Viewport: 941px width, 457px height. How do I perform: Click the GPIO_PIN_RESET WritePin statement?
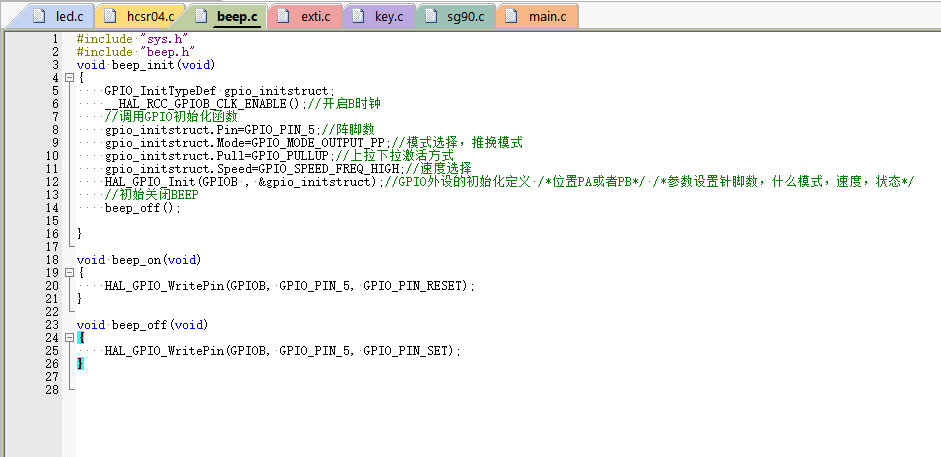pyautogui.click(x=289, y=286)
